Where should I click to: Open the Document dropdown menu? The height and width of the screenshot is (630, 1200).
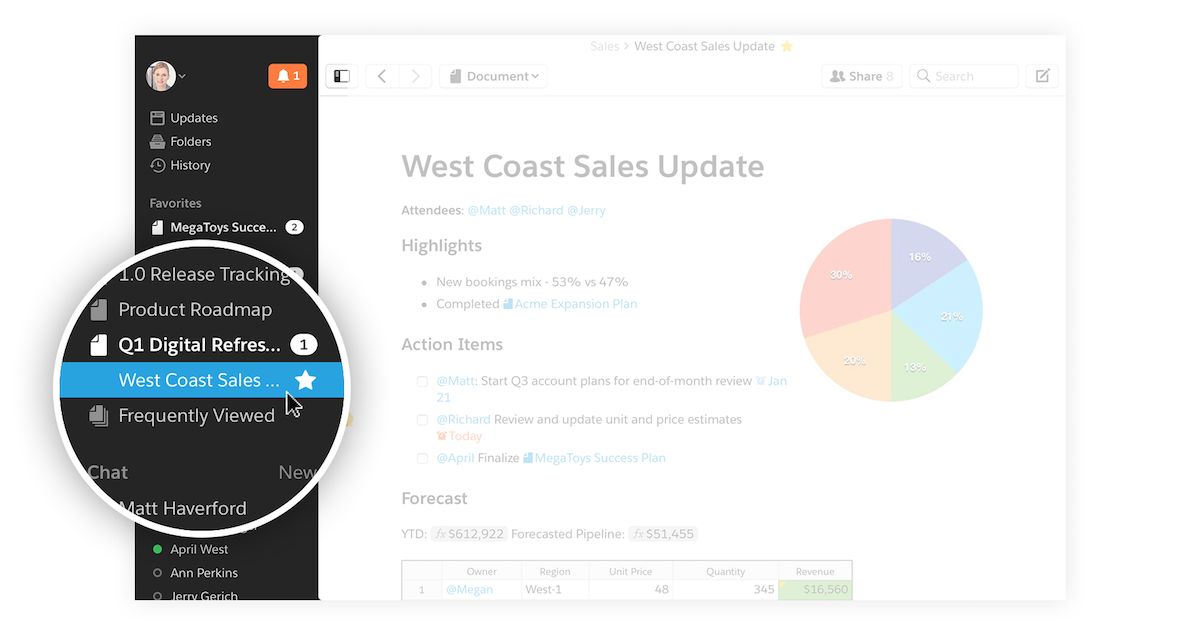tap(493, 76)
